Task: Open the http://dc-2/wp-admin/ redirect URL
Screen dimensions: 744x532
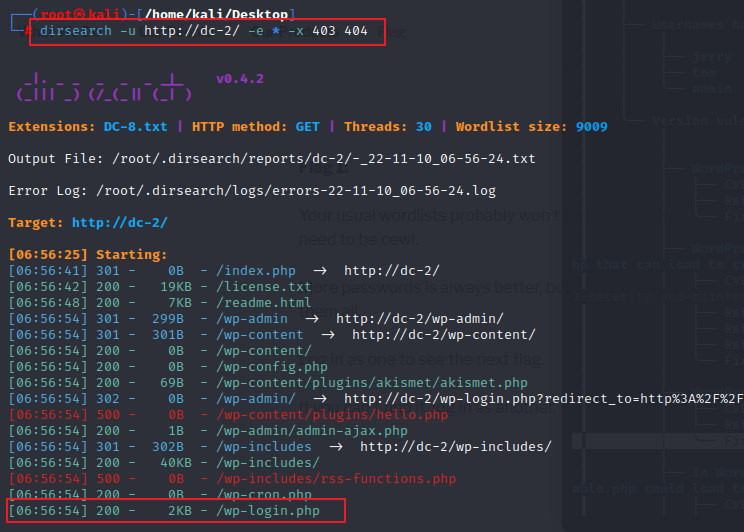Action: 419,319
